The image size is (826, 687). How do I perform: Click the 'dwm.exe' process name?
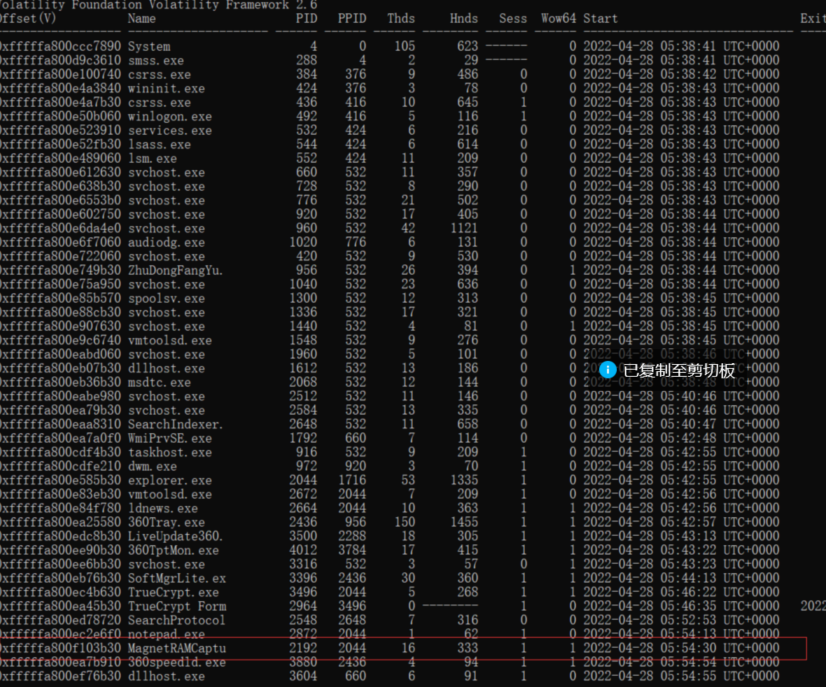(x=152, y=466)
